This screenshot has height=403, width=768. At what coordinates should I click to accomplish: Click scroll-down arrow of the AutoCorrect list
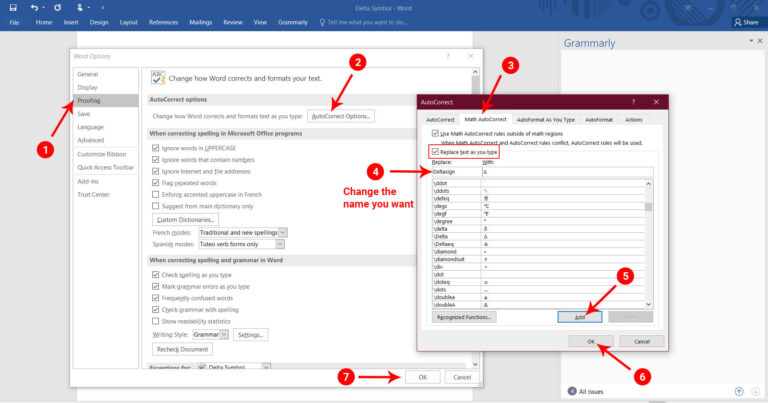[648, 305]
